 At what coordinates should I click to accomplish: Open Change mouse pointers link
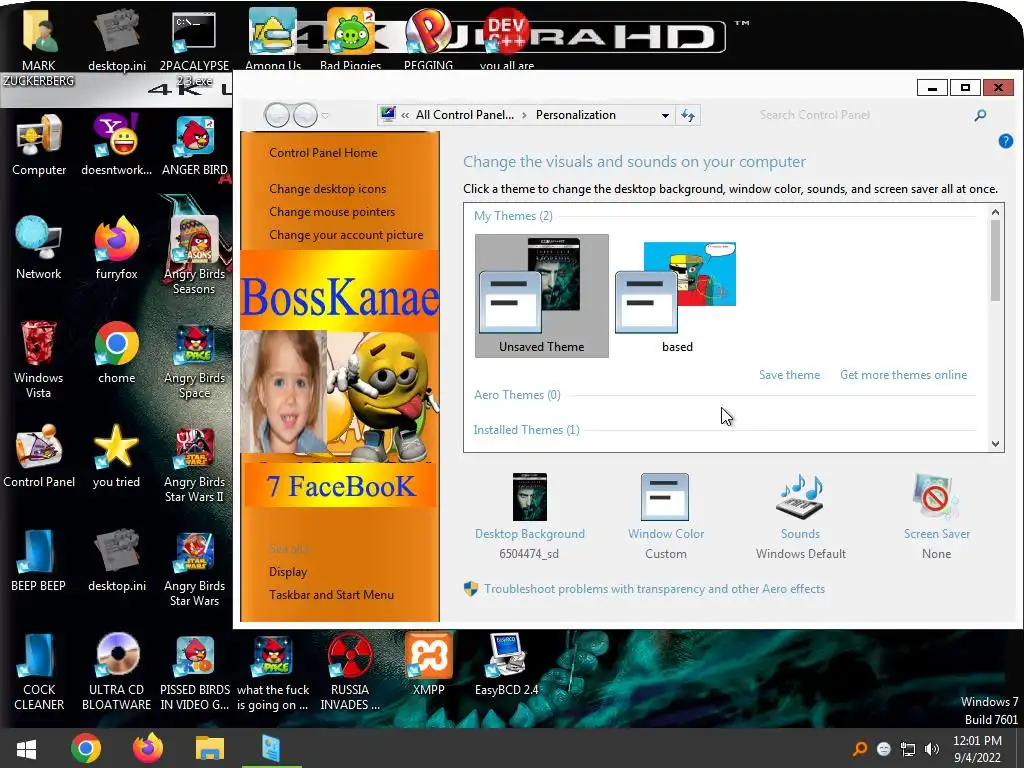(x=332, y=212)
